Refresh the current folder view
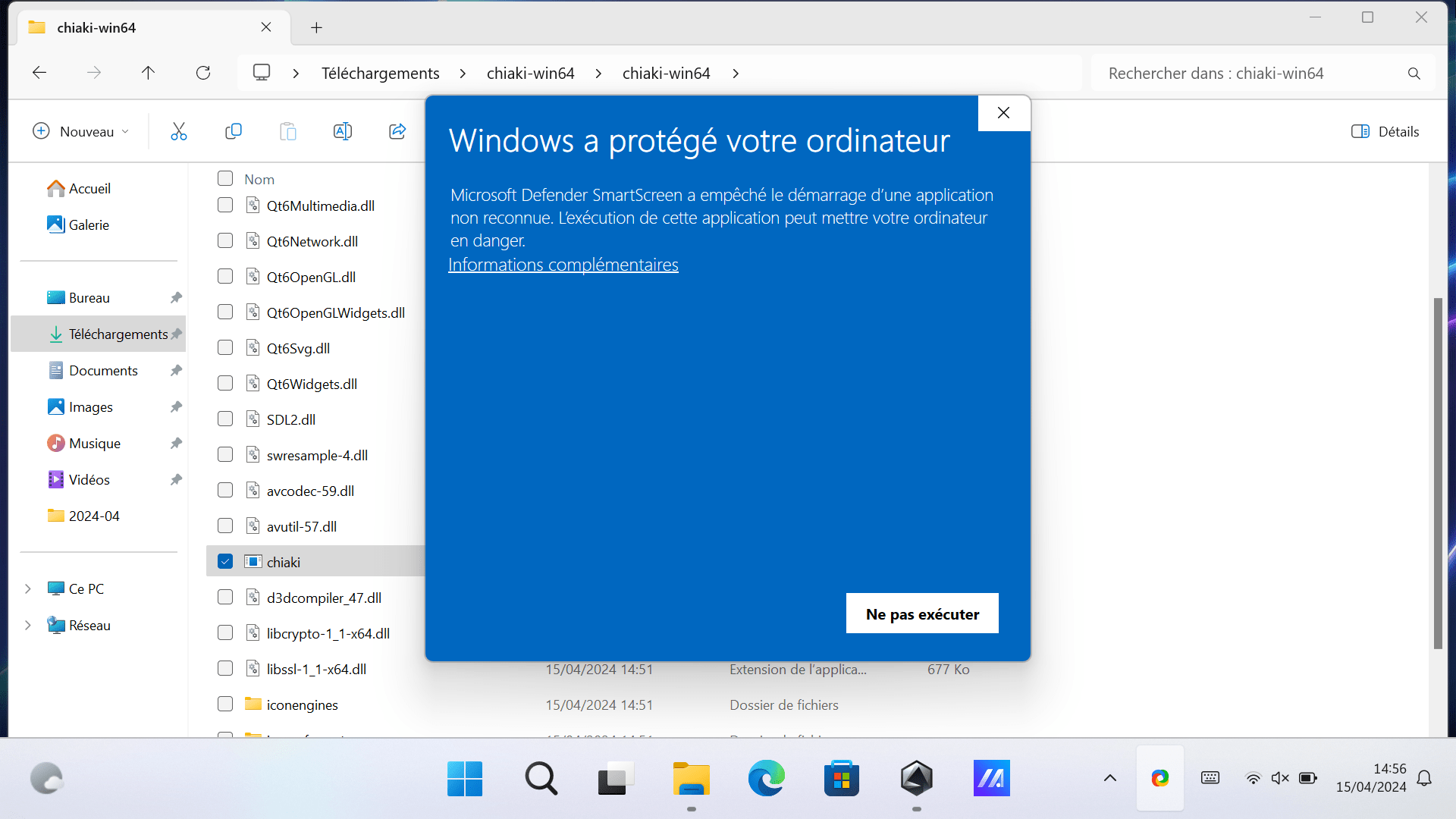The height and width of the screenshot is (819, 1456). 203,73
